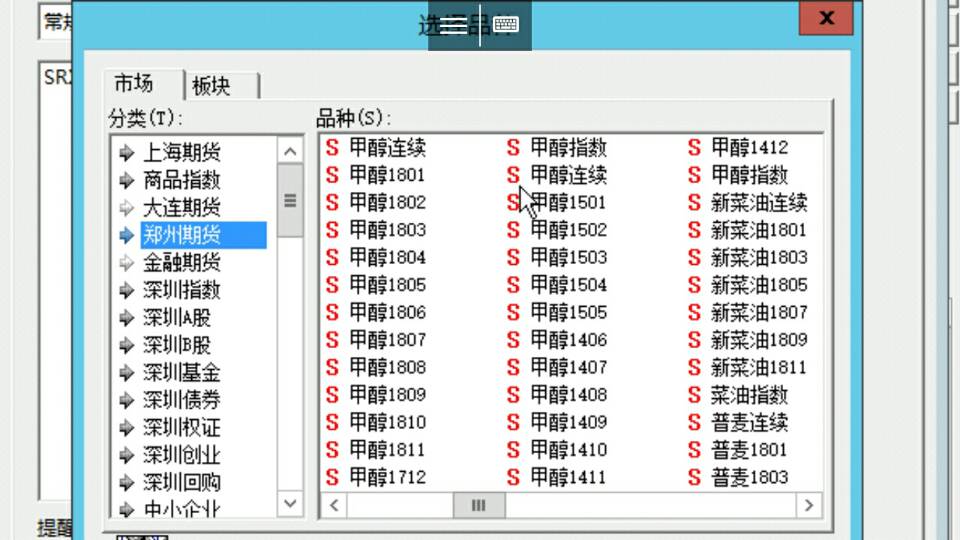Click the S icon for 甲醇1412
The height and width of the screenshot is (540, 960).
coord(694,148)
